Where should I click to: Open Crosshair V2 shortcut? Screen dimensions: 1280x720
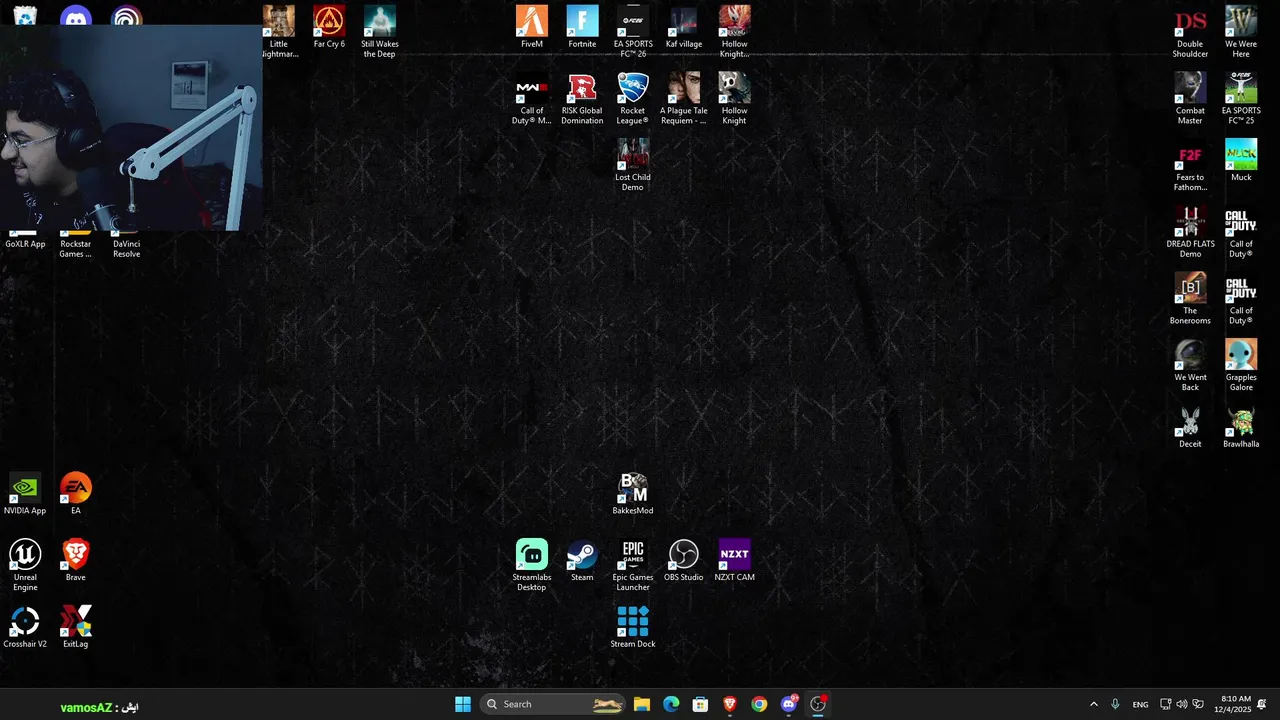[x=25, y=627]
